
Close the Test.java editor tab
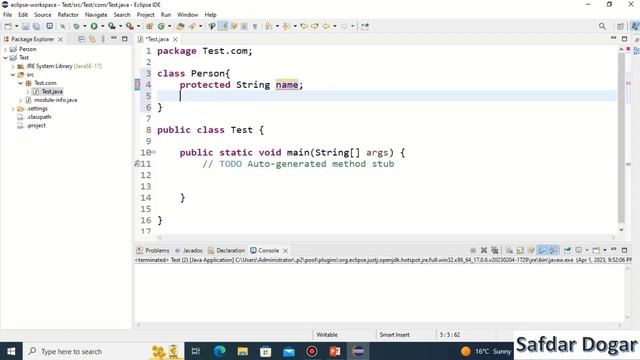pos(175,39)
